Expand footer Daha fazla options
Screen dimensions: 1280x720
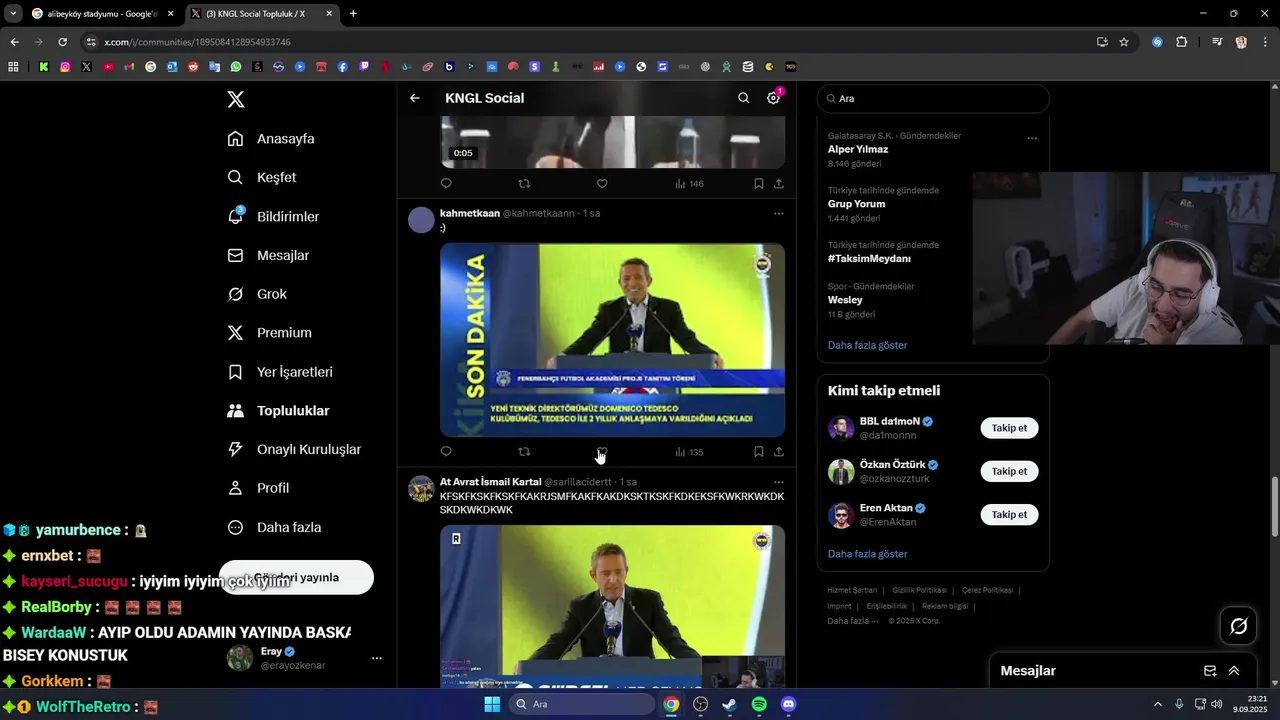pyautogui.click(x=852, y=621)
